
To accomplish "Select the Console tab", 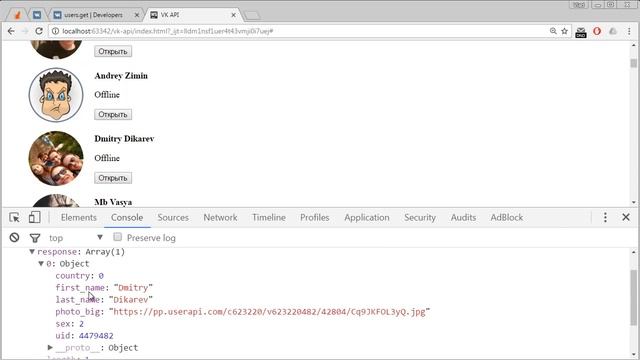I will point(127,218).
